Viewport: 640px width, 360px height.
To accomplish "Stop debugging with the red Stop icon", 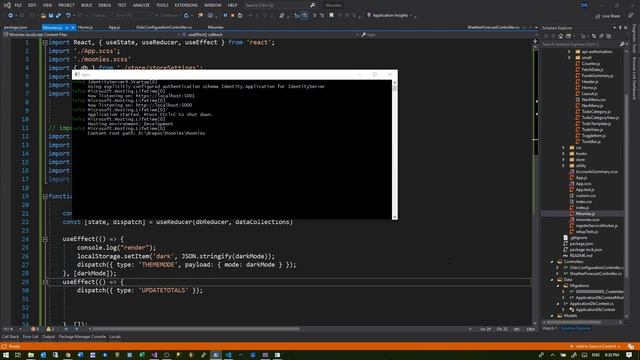I will click(232, 16).
